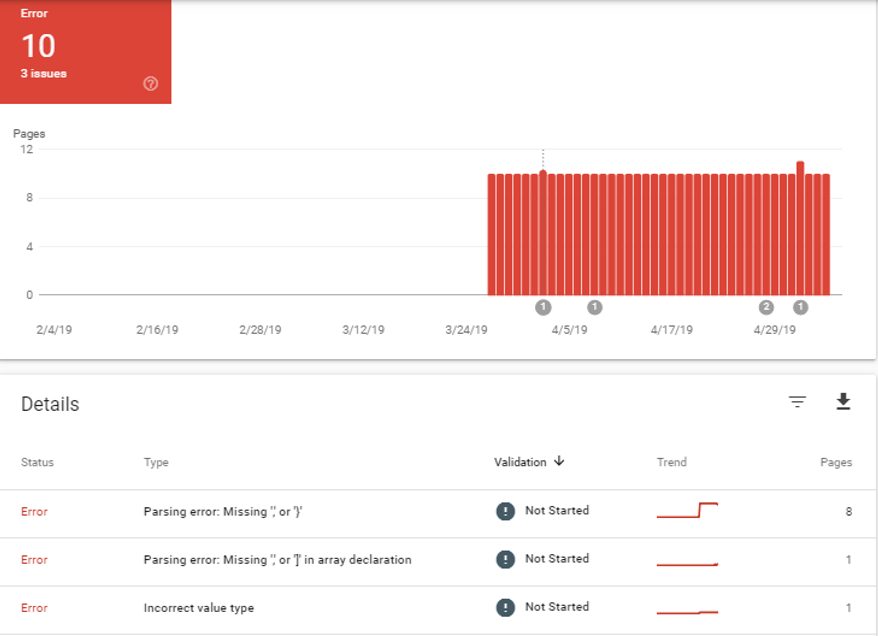Click the chart annotation marker '1' near 4/8/19

tap(594, 307)
